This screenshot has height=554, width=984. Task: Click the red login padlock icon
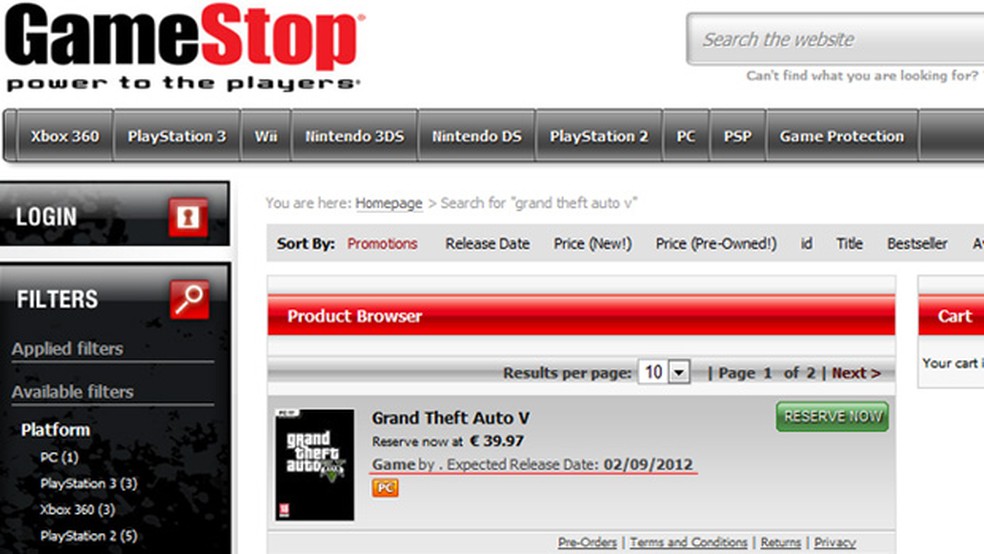click(x=188, y=217)
